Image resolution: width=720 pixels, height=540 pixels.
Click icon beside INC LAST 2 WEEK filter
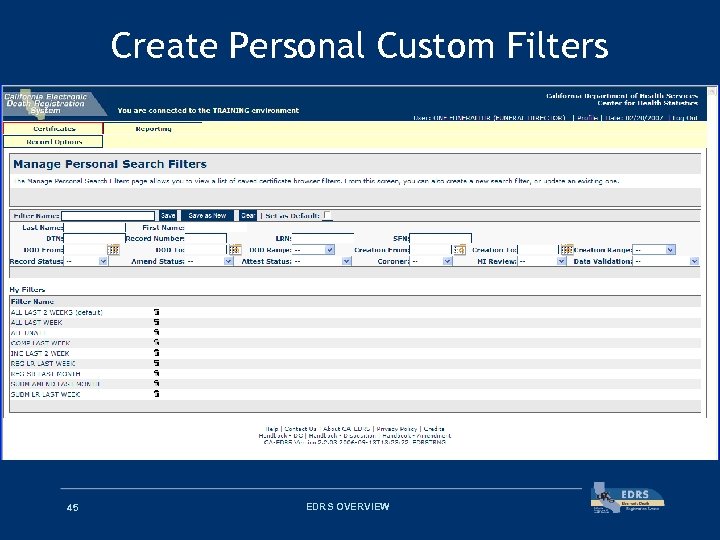click(156, 353)
